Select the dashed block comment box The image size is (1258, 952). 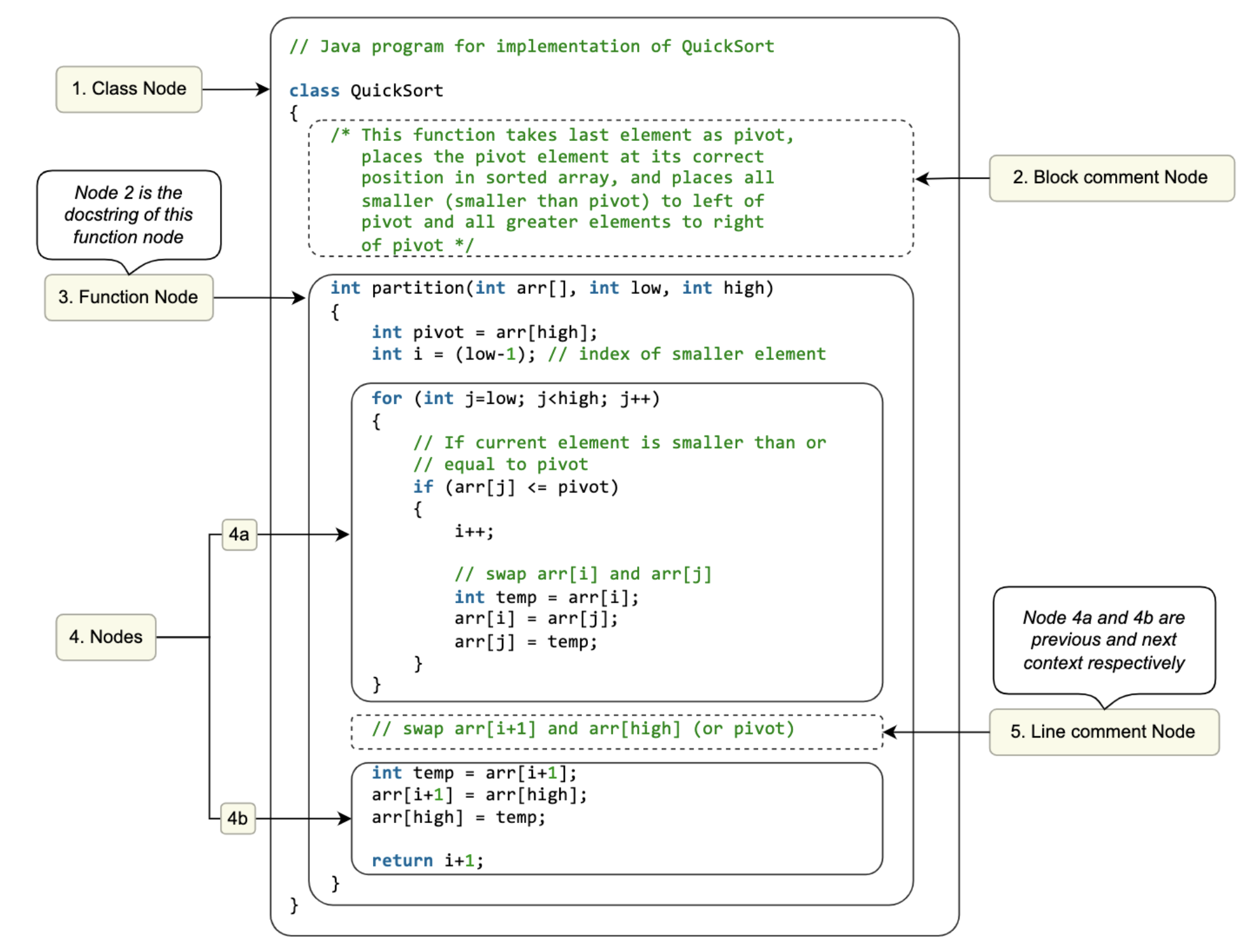pos(610,188)
